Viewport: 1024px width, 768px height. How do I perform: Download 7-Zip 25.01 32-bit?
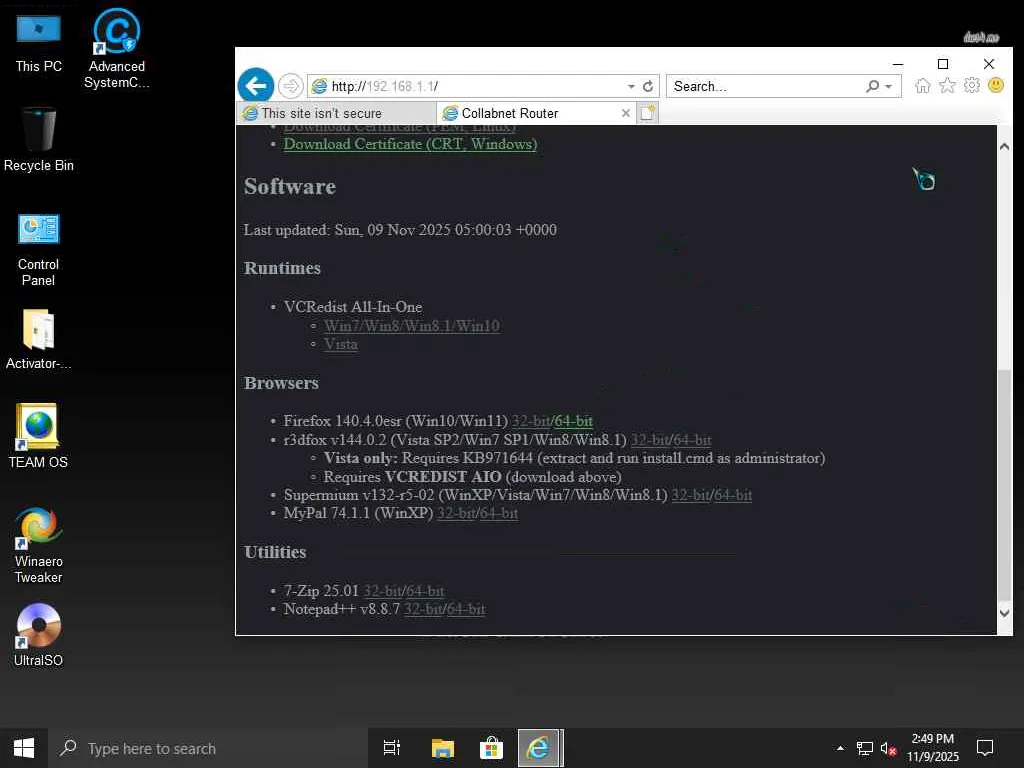382,590
